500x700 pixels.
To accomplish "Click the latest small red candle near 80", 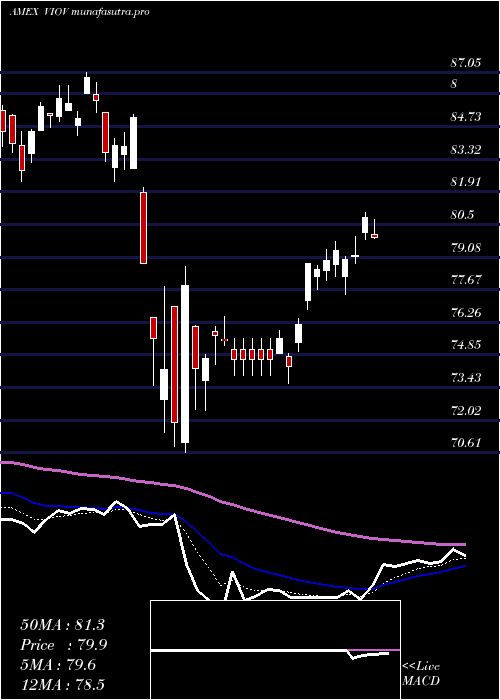I will 375,235.
